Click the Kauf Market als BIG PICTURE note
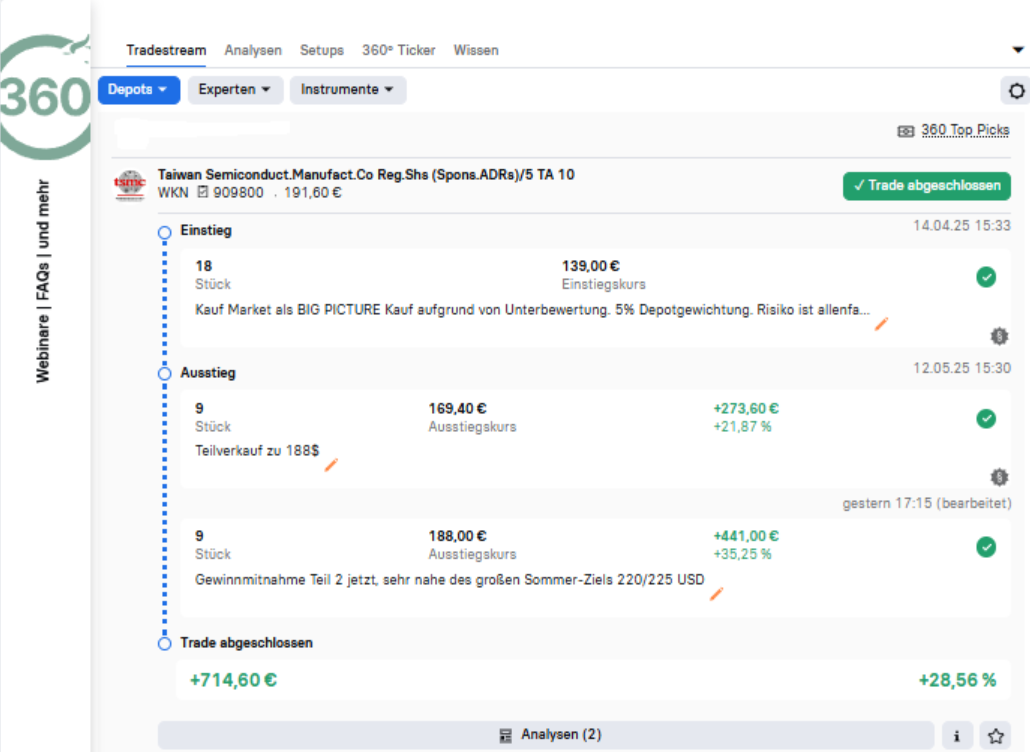1030x752 pixels. tap(532, 310)
